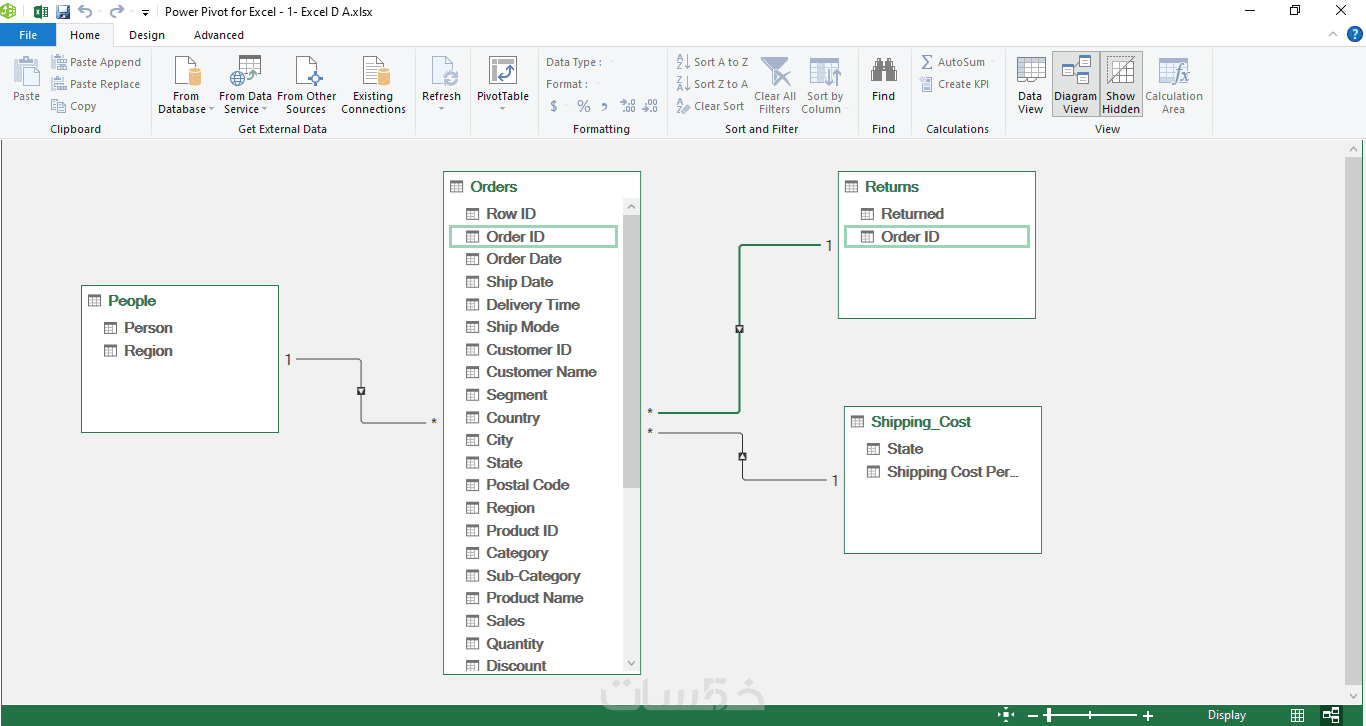1366x726 pixels.
Task: Switch to Excel workbook via Excel icon
Action: 41,12
